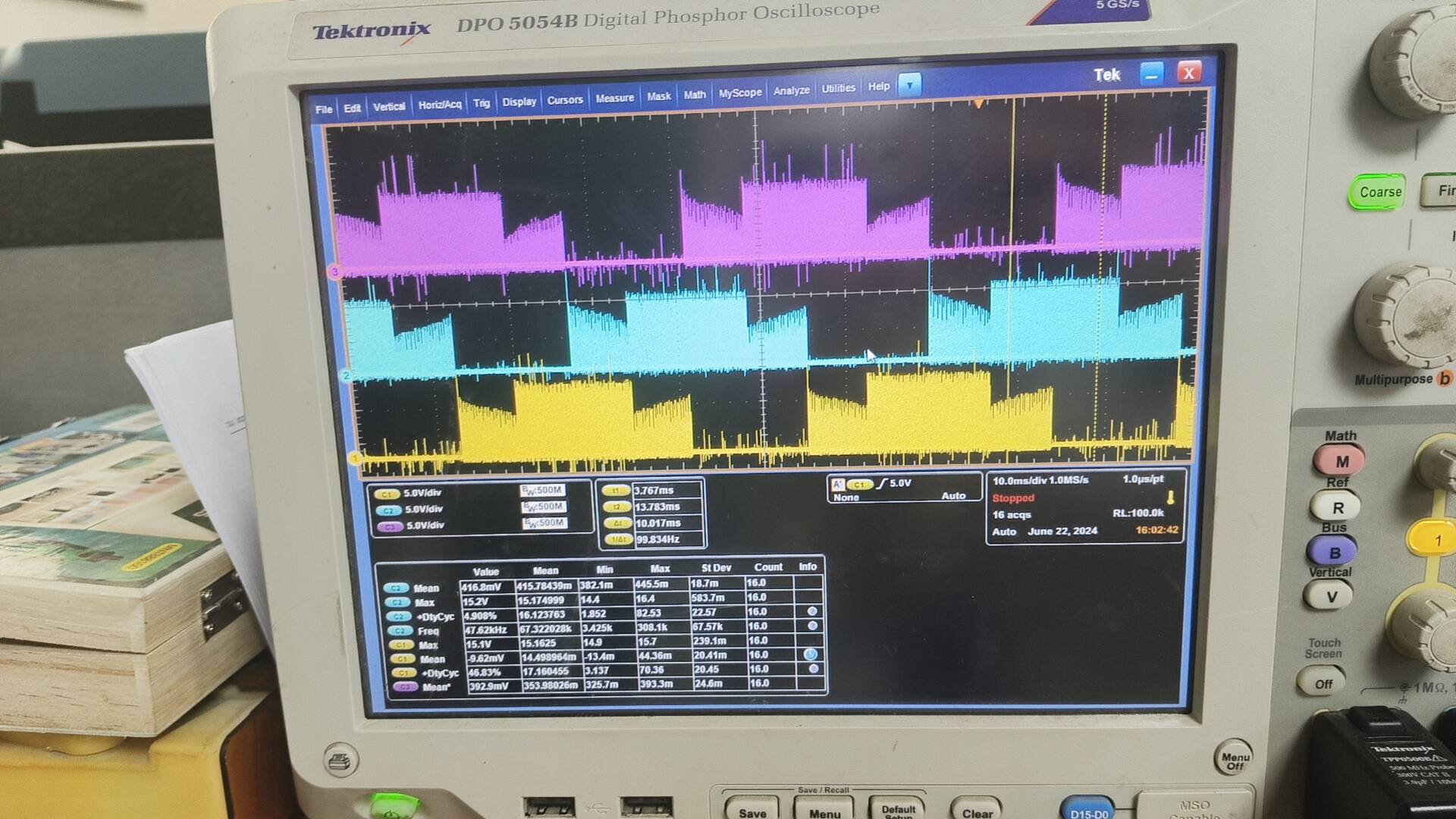Click the 10.0ms/div timebase readout

(1018, 481)
